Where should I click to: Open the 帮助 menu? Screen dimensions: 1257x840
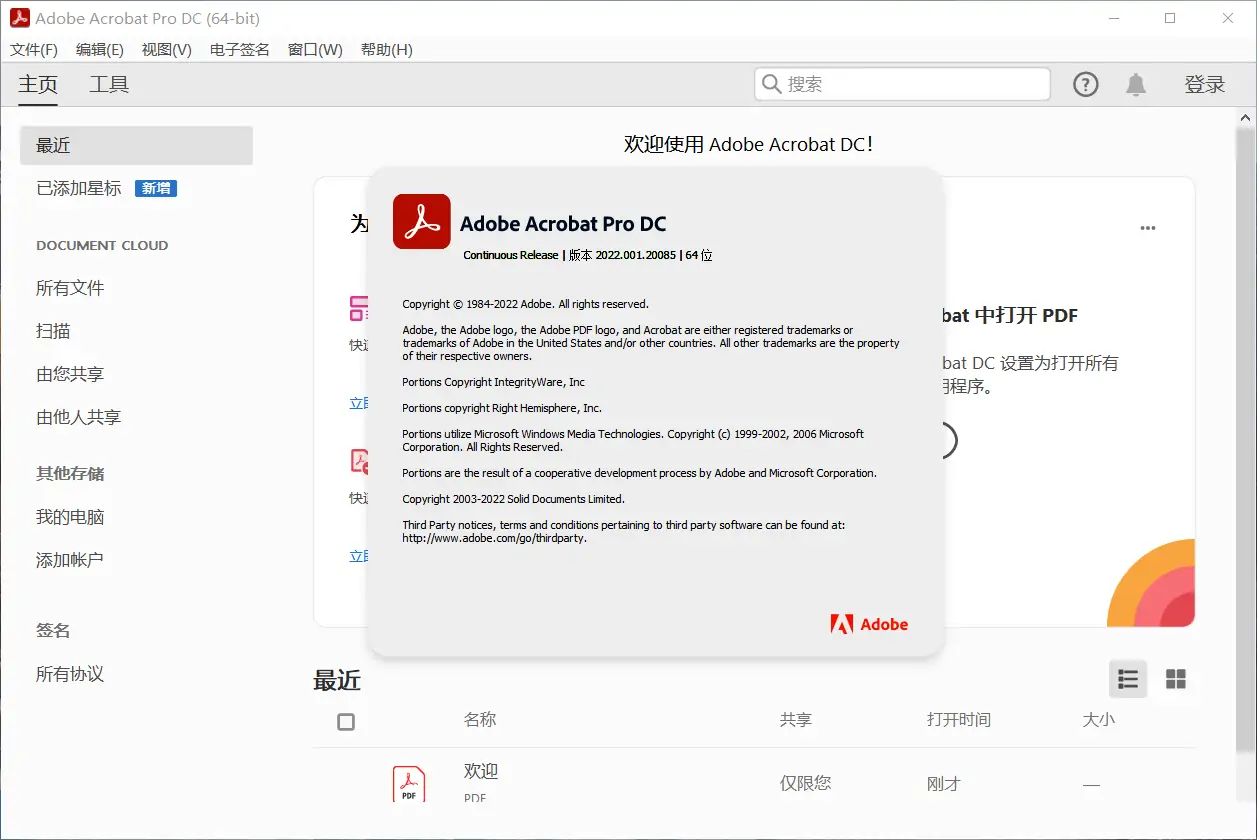[x=386, y=49]
